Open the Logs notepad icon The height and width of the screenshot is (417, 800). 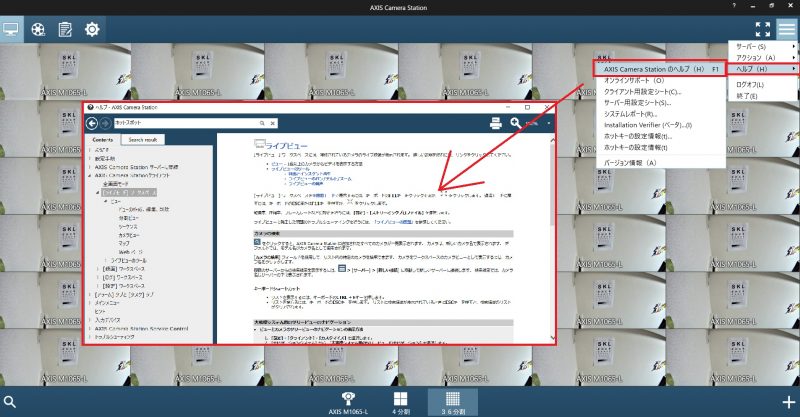pos(65,29)
